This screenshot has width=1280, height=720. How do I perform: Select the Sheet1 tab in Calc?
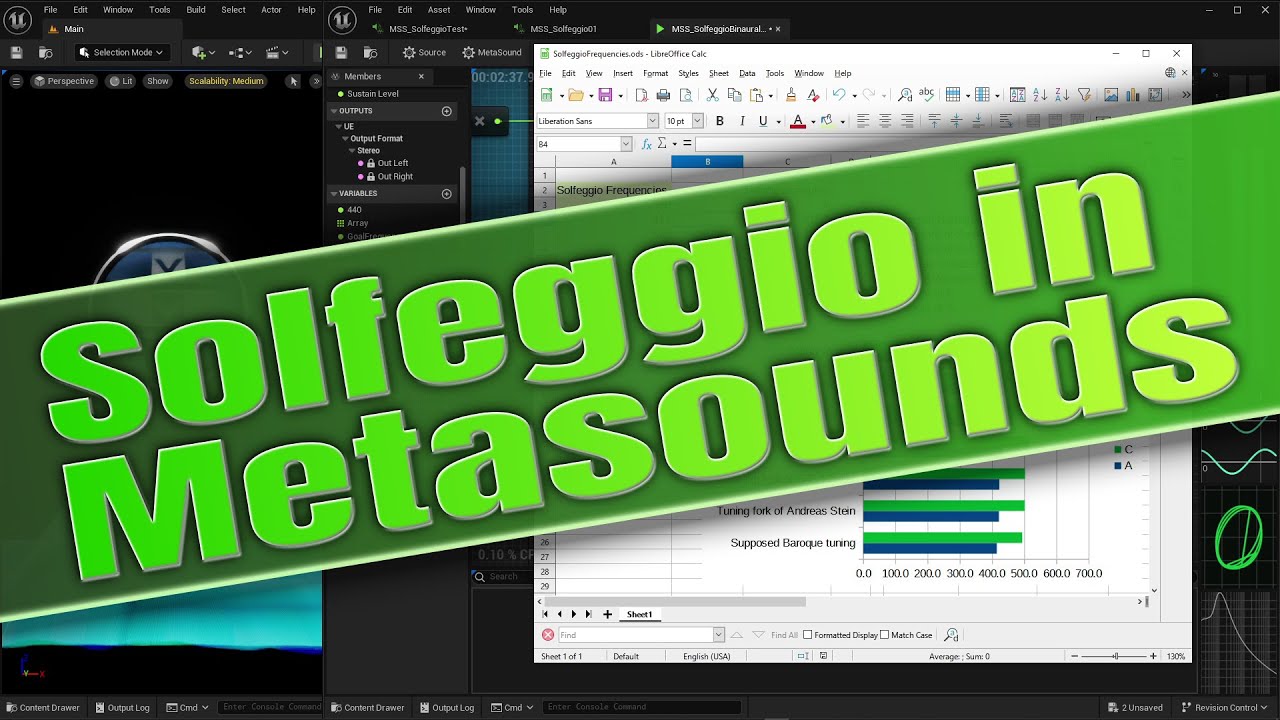[x=639, y=614]
